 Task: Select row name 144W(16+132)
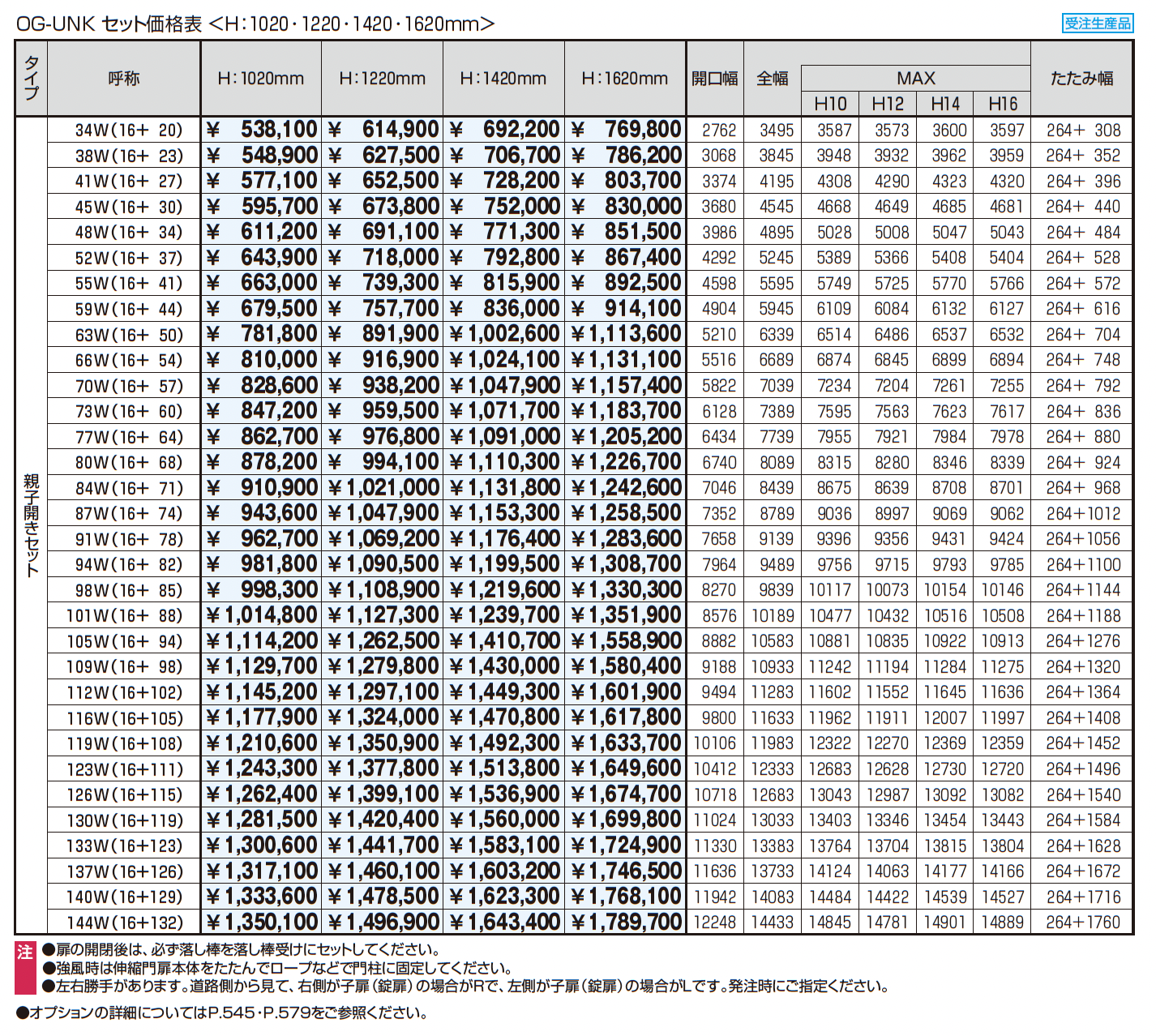(125, 923)
